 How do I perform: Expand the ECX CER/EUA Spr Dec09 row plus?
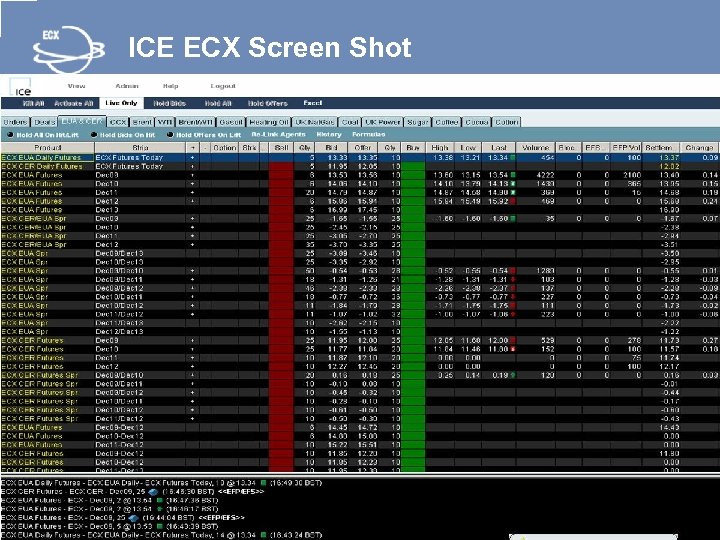point(192,219)
